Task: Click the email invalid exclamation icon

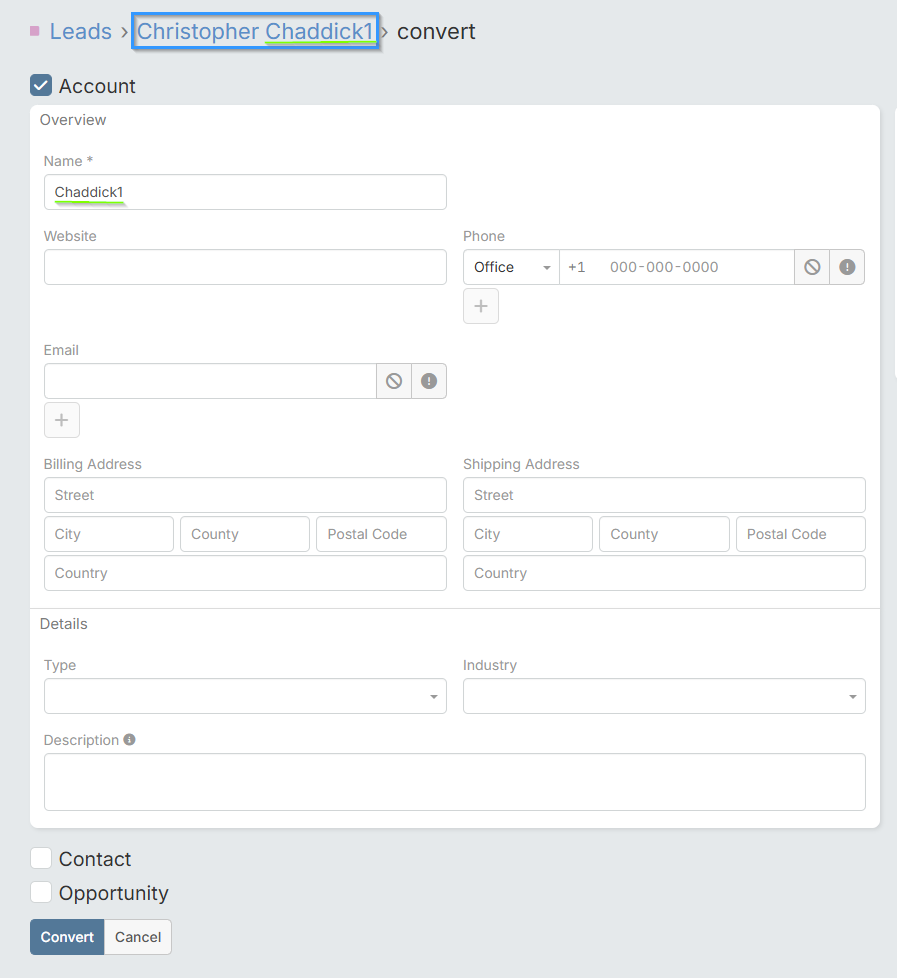Action: pos(429,381)
